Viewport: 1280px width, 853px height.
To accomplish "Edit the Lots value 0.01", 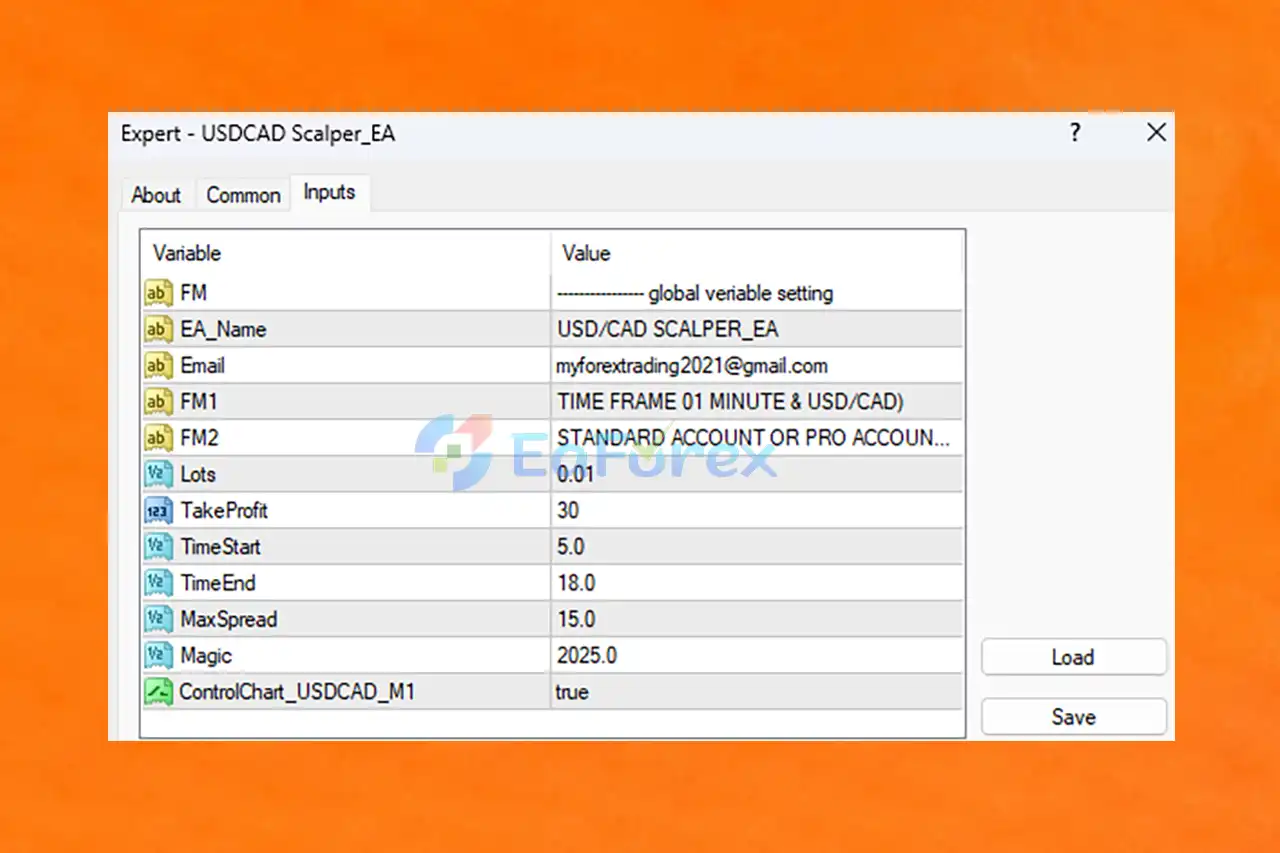I will click(x=757, y=474).
